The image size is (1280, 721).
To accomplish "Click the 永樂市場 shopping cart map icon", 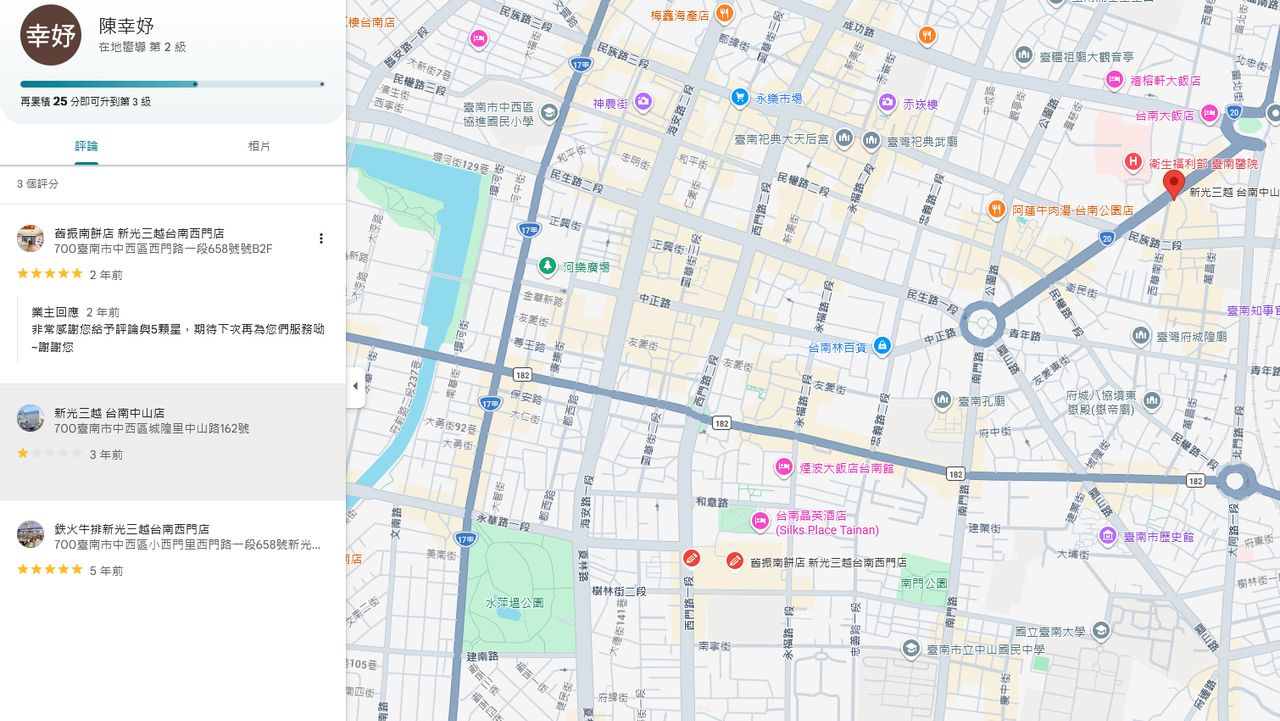I will pyautogui.click(x=740, y=98).
